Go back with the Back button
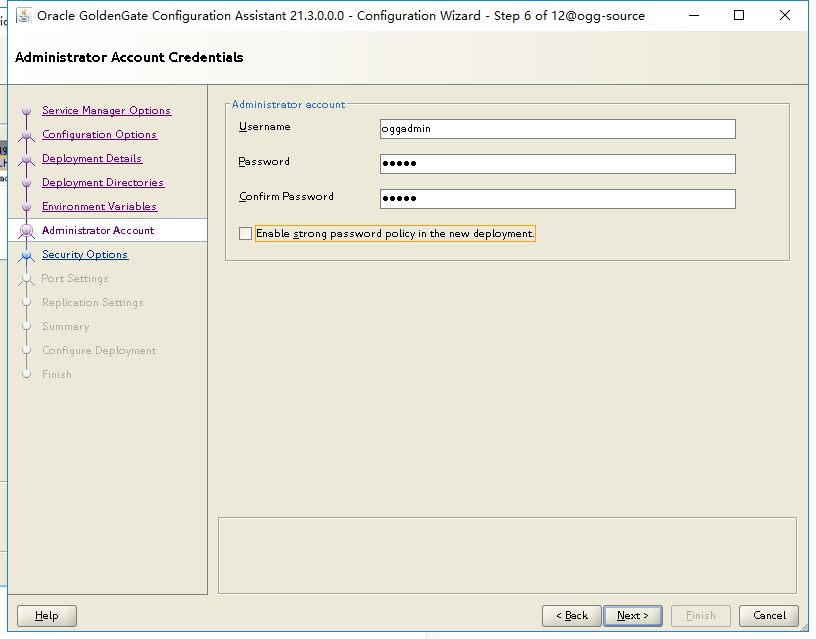The height and width of the screenshot is (639, 816). tap(571, 616)
